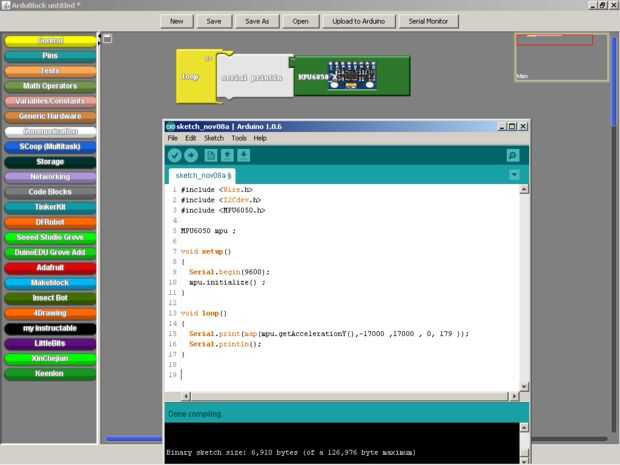Screen dimensions: 620x465
Task: Open the Insect Bot drawer
Action: click(x=50, y=298)
